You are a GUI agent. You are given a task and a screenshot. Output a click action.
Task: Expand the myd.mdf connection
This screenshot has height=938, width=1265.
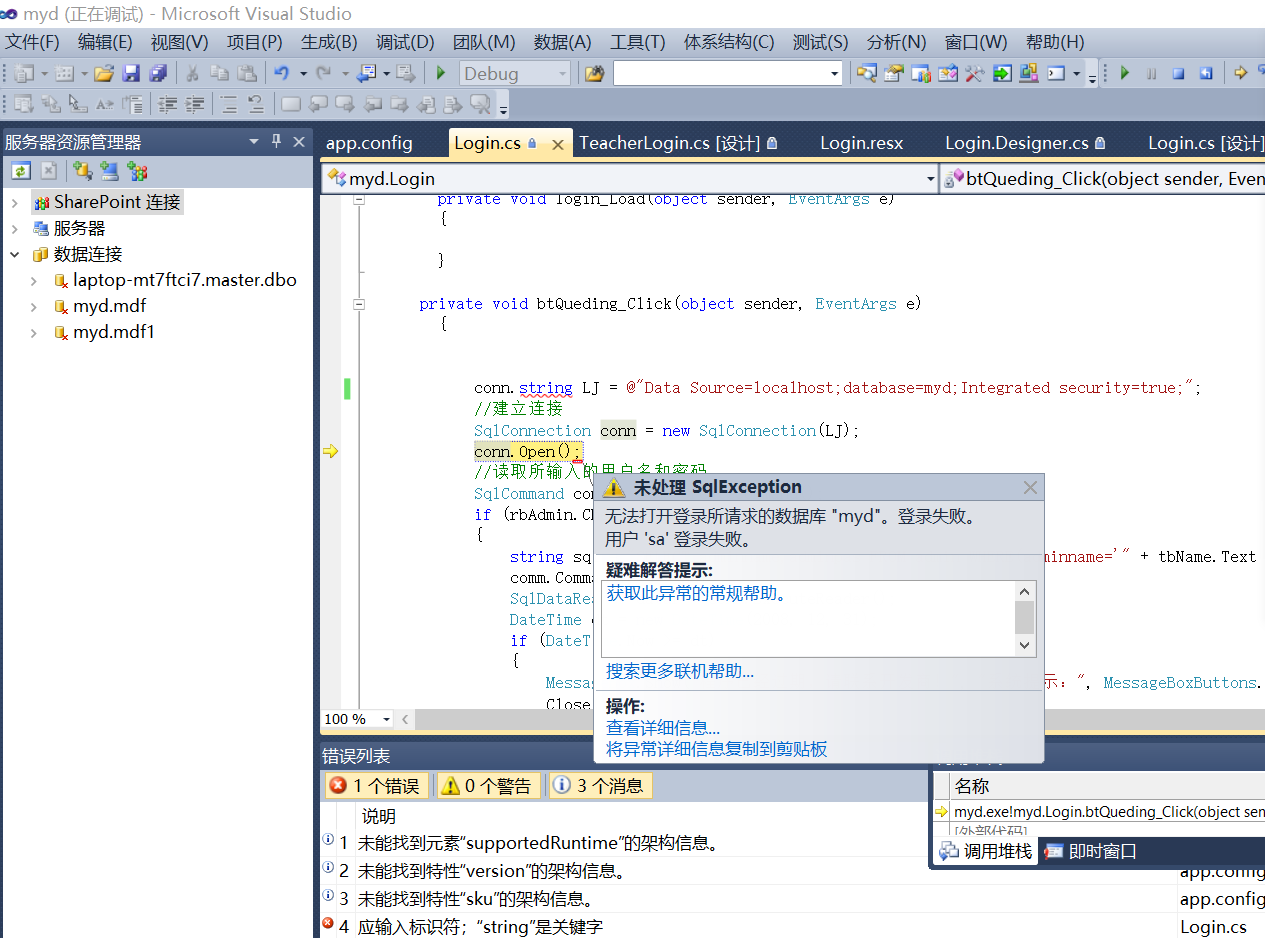click(34, 307)
